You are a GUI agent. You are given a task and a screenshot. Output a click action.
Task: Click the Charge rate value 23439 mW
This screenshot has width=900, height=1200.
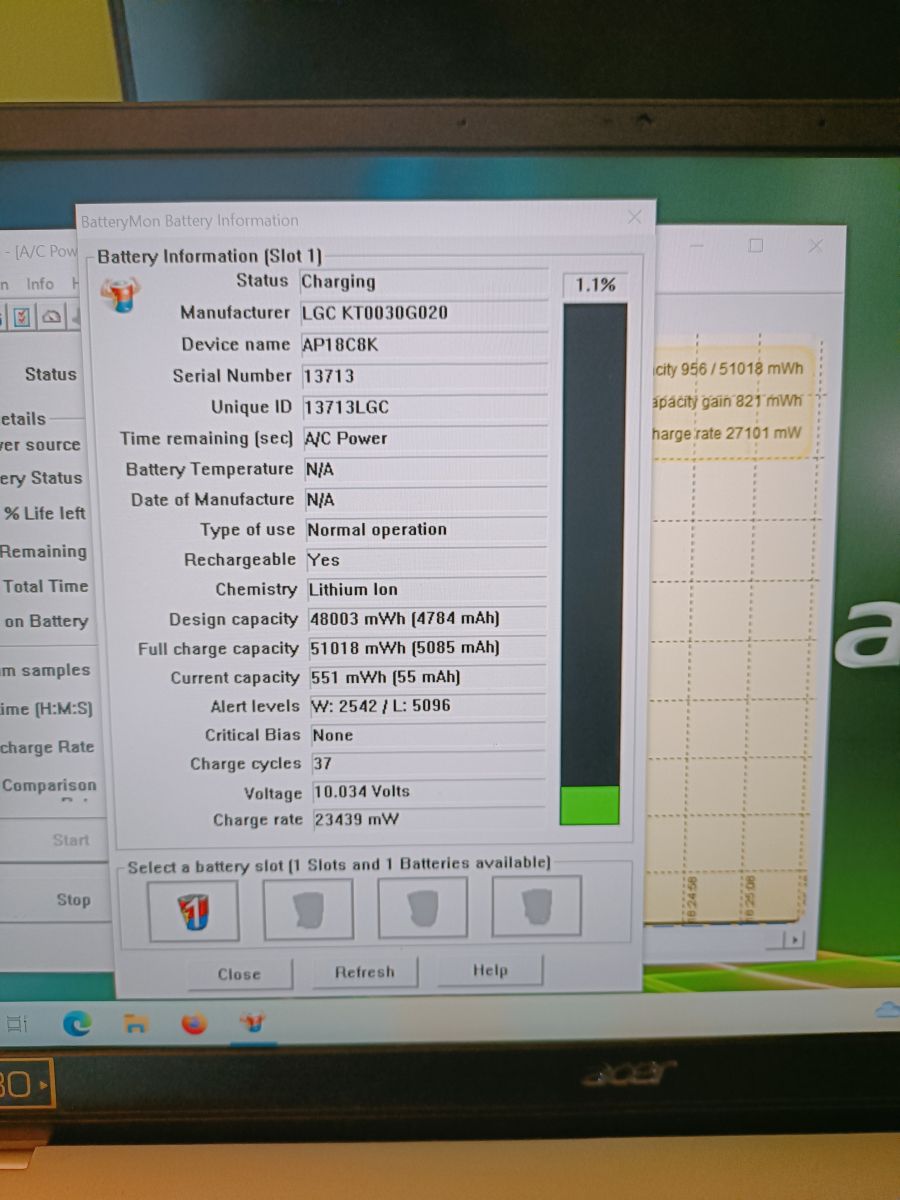[x=427, y=819]
